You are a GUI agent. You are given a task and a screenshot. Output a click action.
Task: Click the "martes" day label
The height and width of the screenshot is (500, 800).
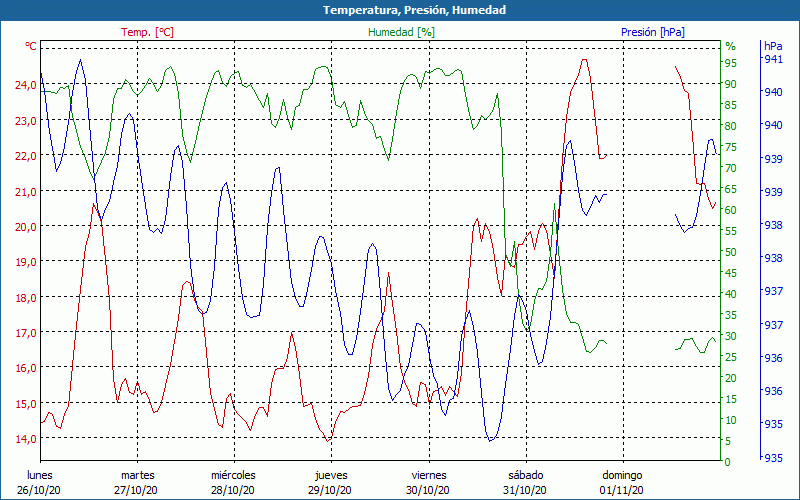click(x=137, y=476)
